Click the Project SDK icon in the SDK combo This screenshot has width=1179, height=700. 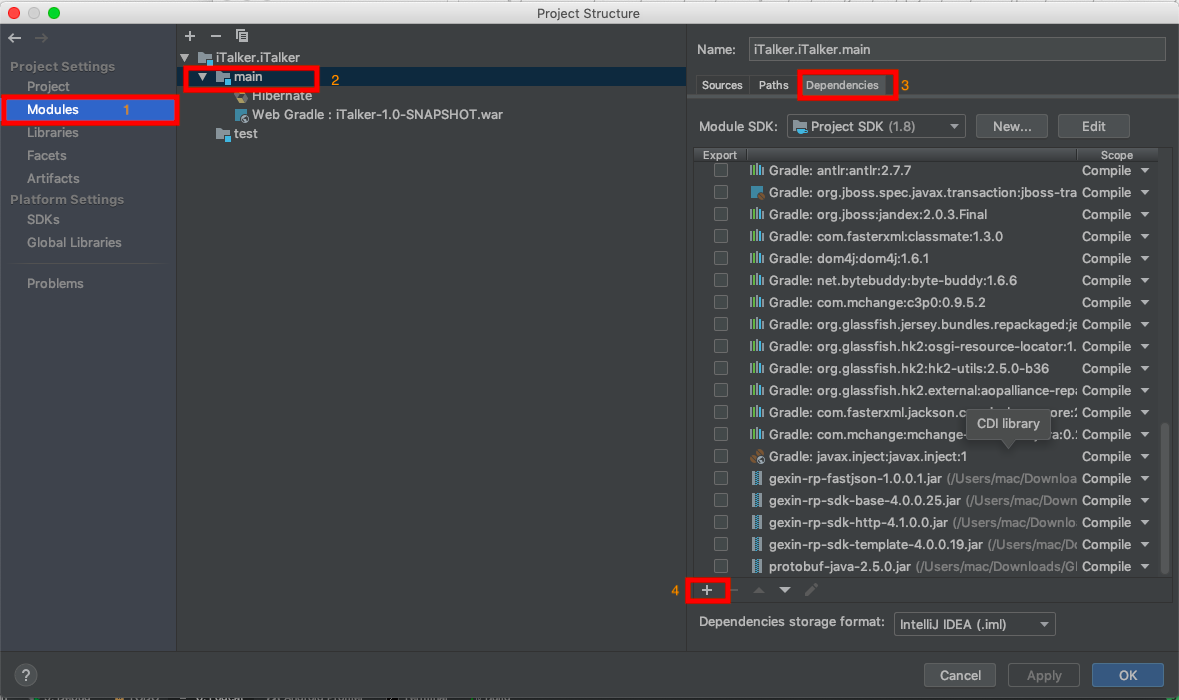tap(801, 127)
